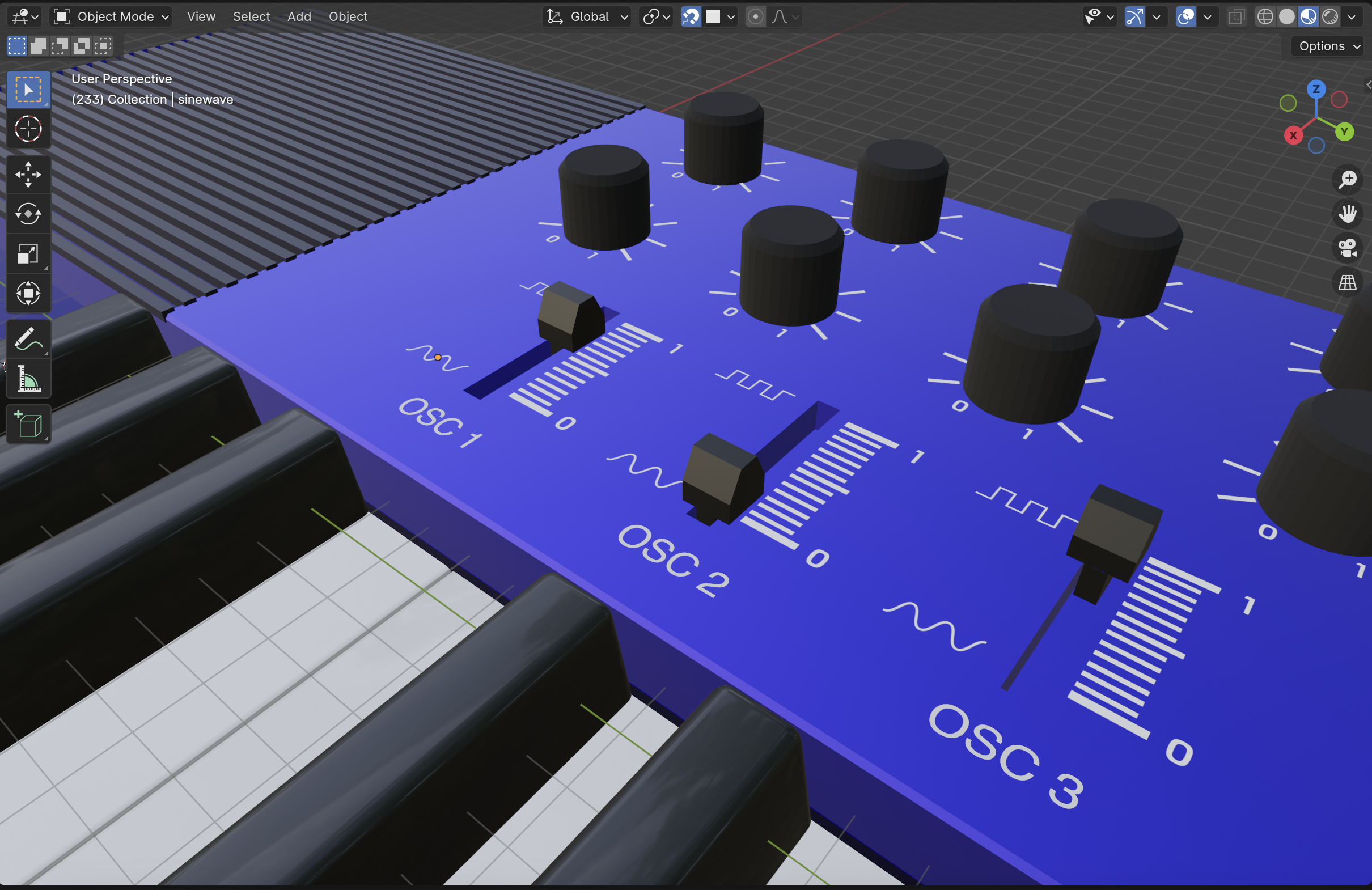Image resolution: width=1372 pixels, height=890 pixels.
Task: Toggle X-ray display mode
Action: coord(1236,16)
